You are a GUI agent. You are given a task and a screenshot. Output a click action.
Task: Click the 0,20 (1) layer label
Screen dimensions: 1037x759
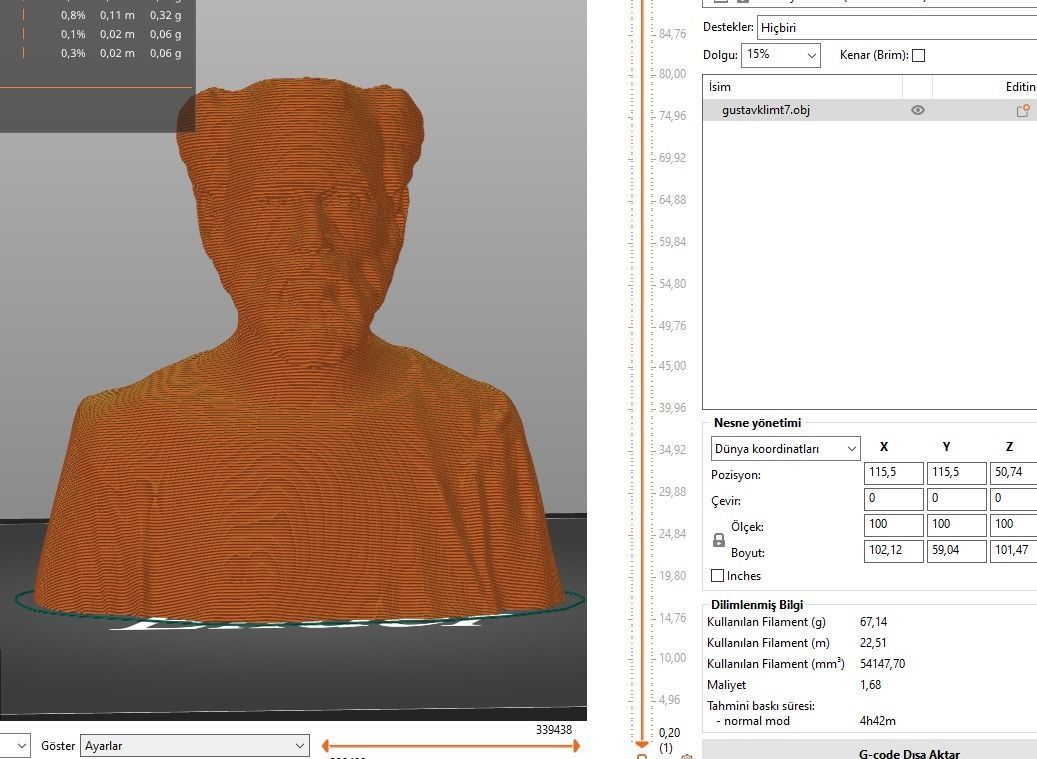669,740
